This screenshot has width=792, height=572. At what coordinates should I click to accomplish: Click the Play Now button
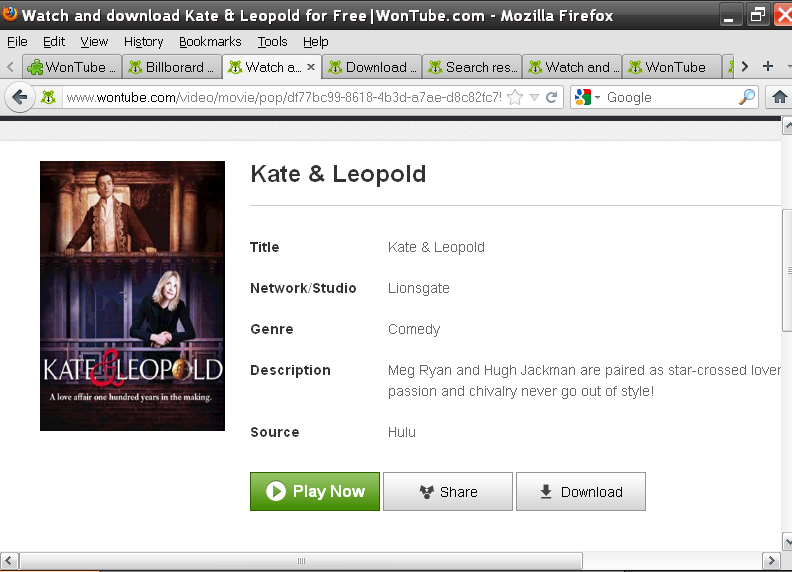(315, 491)
